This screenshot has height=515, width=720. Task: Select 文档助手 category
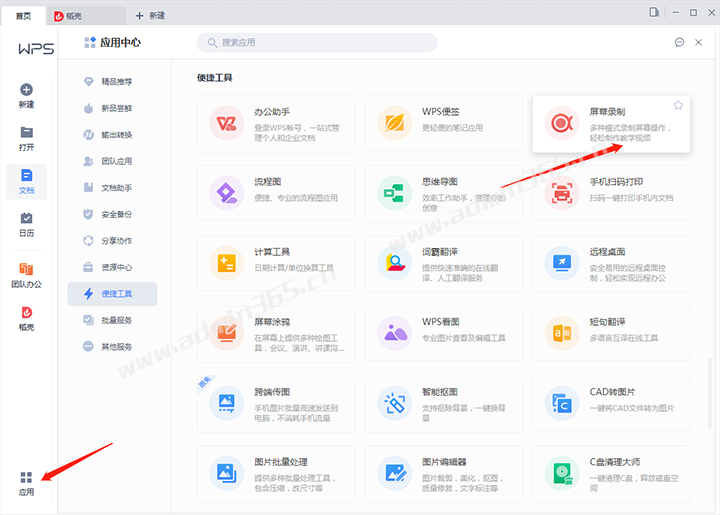point(112,188)
